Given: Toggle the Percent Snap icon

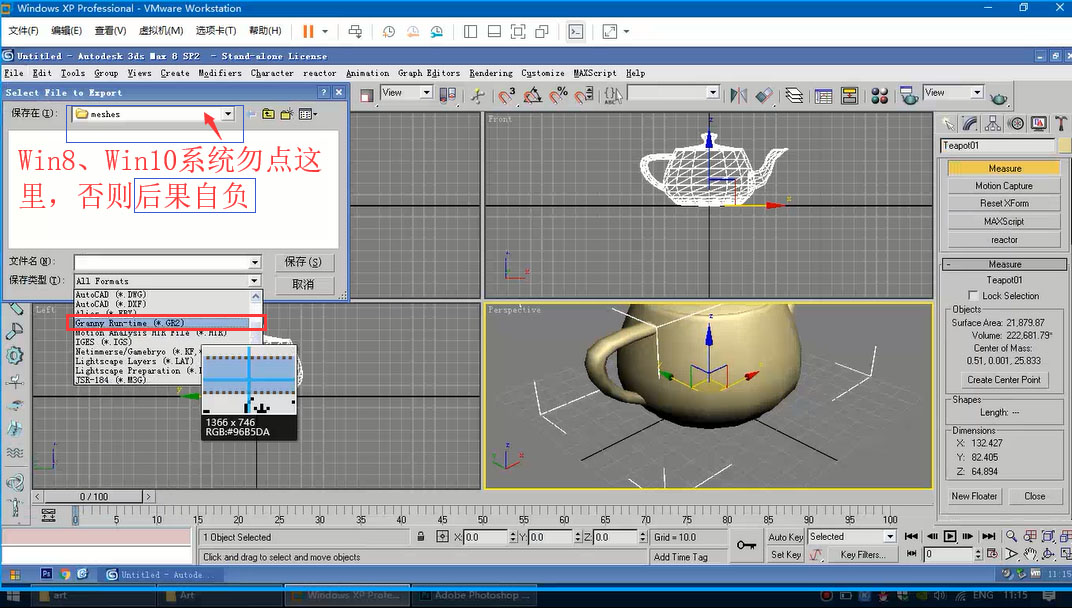Looking at the screenshot, I should 559,95.
